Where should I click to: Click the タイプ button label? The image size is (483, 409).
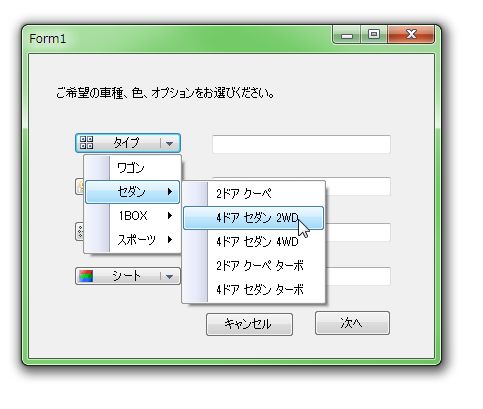coord(126,143)
